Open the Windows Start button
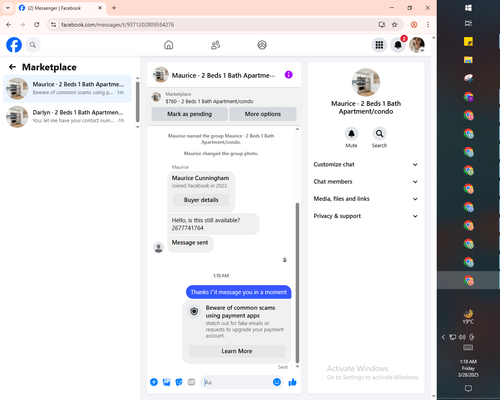 468,8
